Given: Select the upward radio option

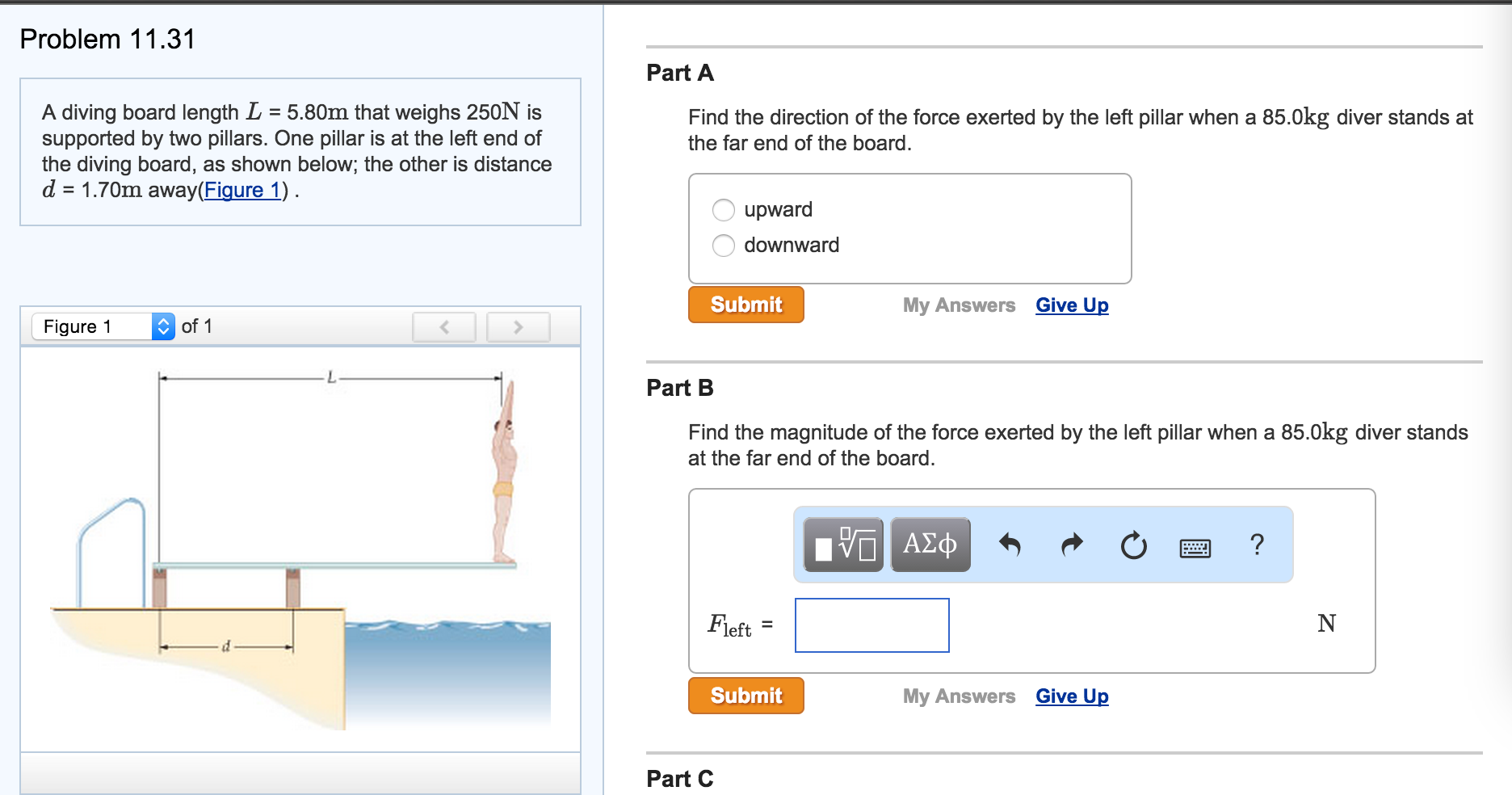Looking at the screenshot, I should (x=724, y=210).
